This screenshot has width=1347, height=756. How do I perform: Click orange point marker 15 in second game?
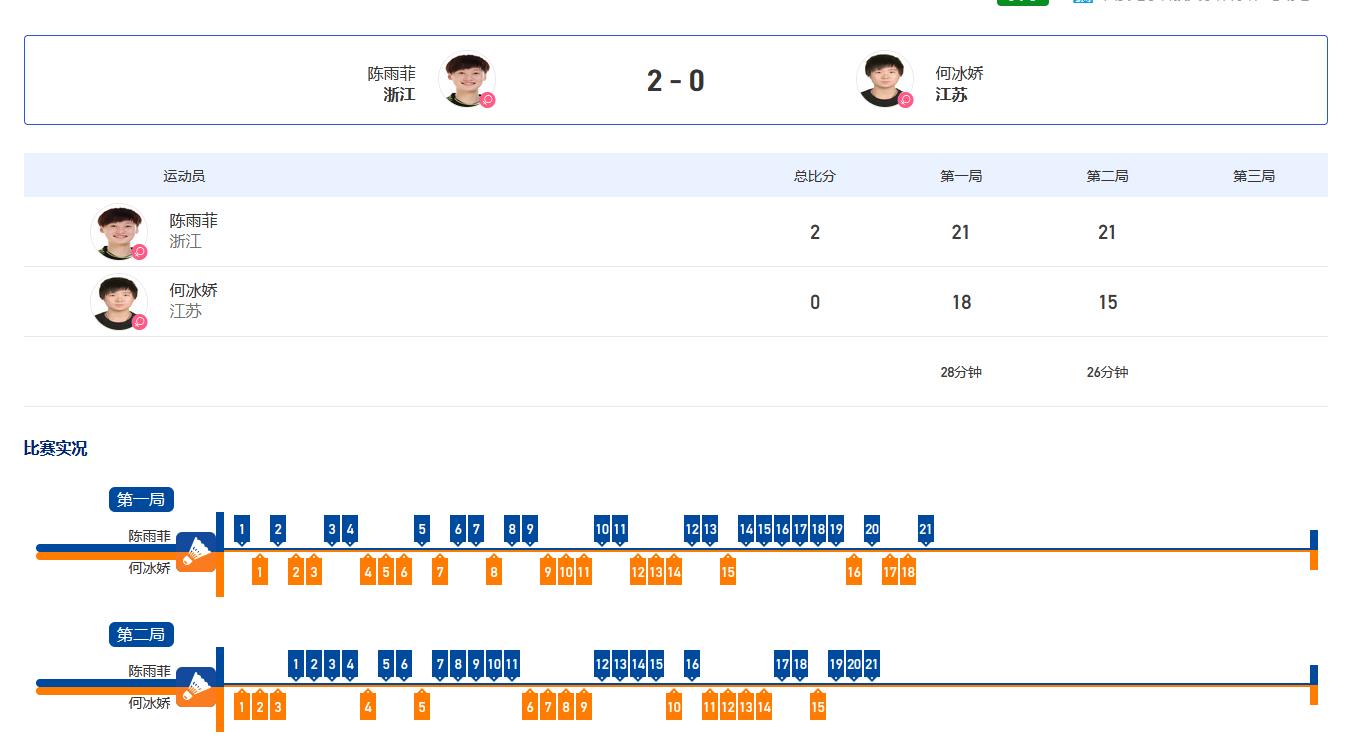(818, 706)
